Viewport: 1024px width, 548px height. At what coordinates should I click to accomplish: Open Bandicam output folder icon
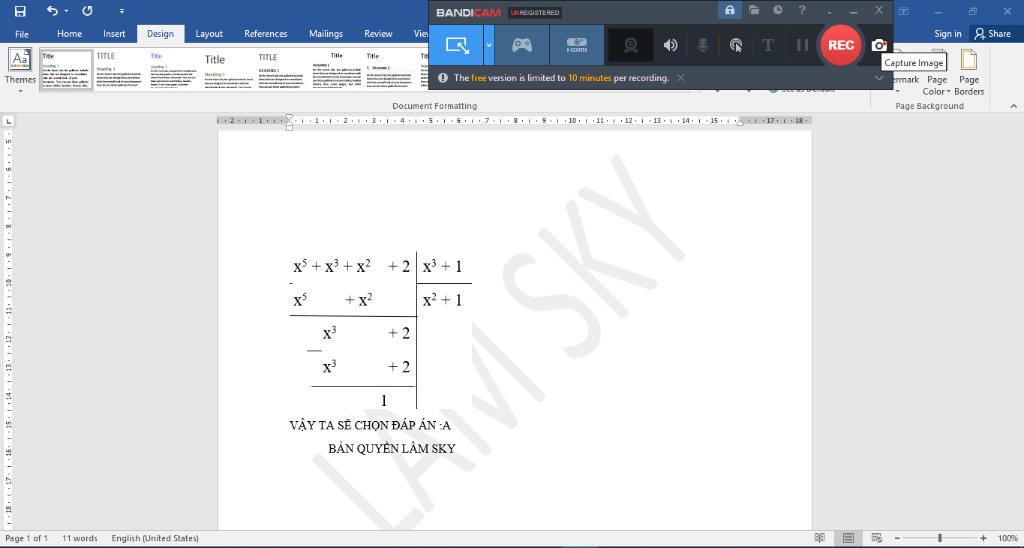754,10
